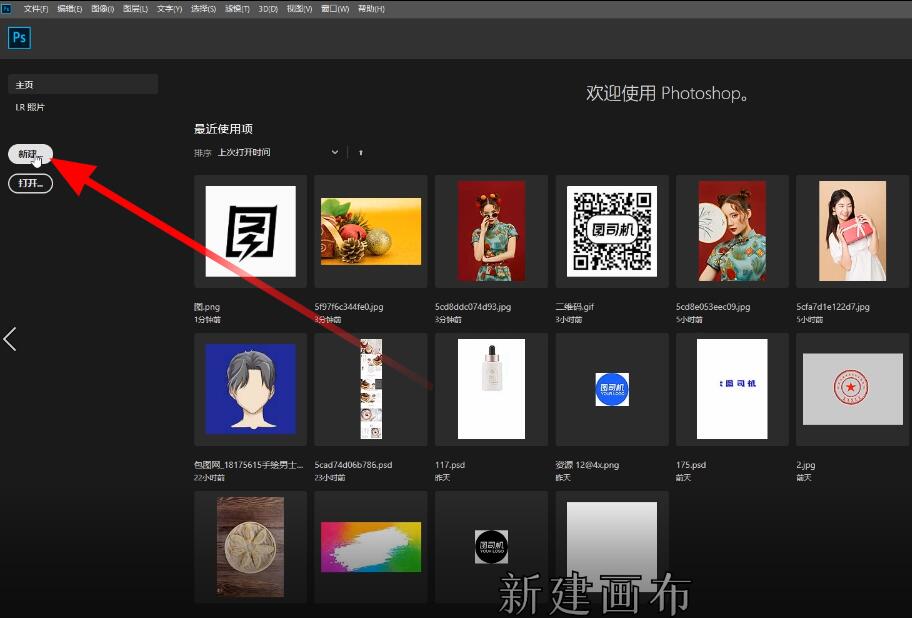Expand the 上次打开时间 sort dropdown
This screenshot has height=618, width=912.
[277, 152]
